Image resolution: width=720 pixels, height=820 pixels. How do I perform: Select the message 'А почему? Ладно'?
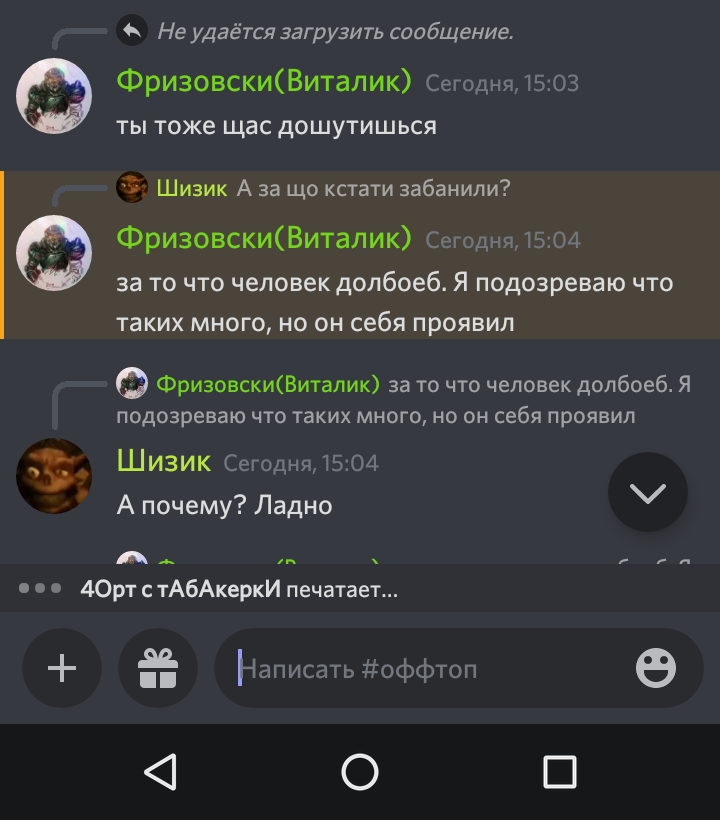click(x=224, y=506)
